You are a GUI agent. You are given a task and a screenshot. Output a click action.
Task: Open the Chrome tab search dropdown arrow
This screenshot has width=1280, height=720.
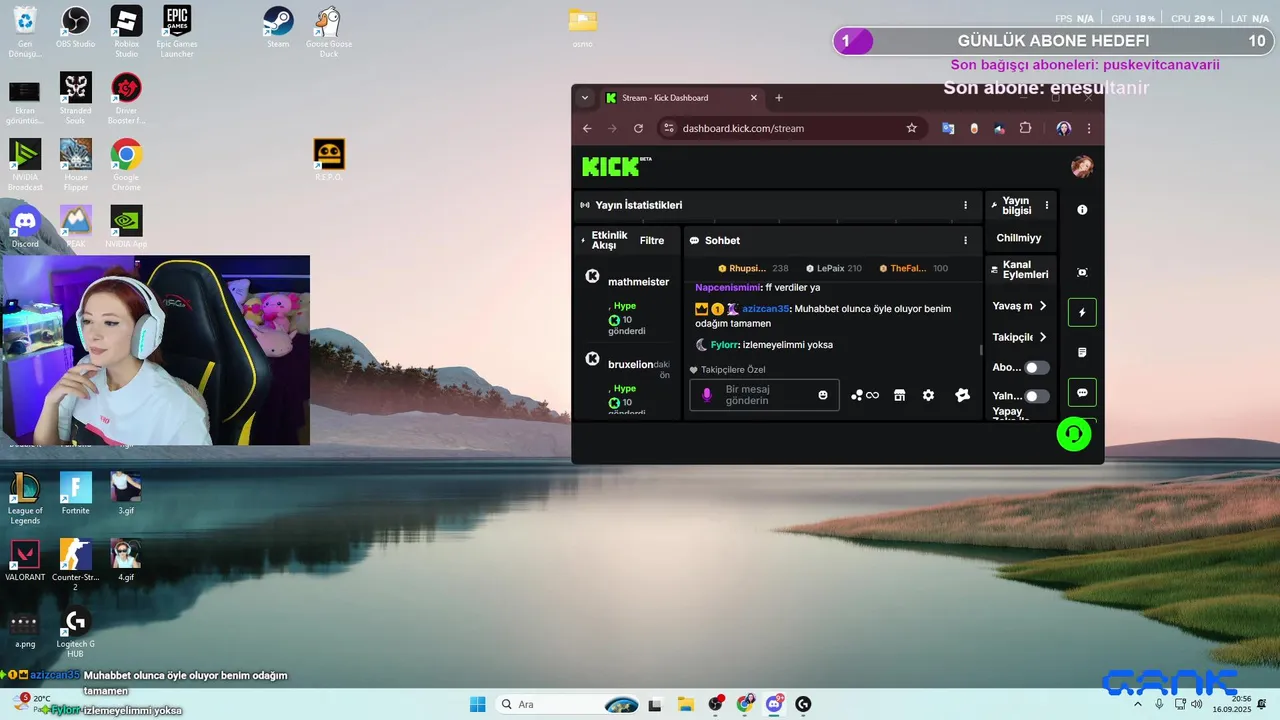click(x=585, y=98)
